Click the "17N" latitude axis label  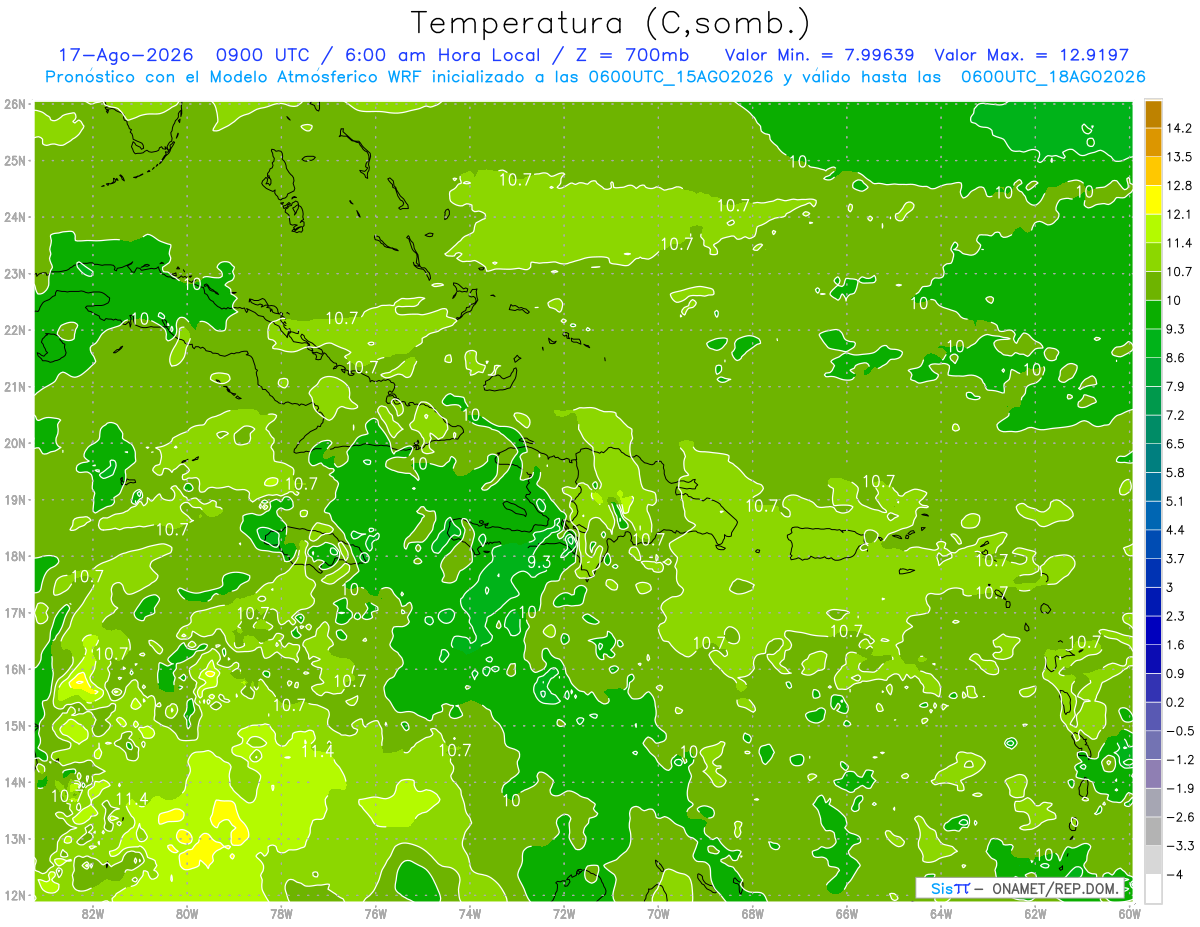coord(15,612)
